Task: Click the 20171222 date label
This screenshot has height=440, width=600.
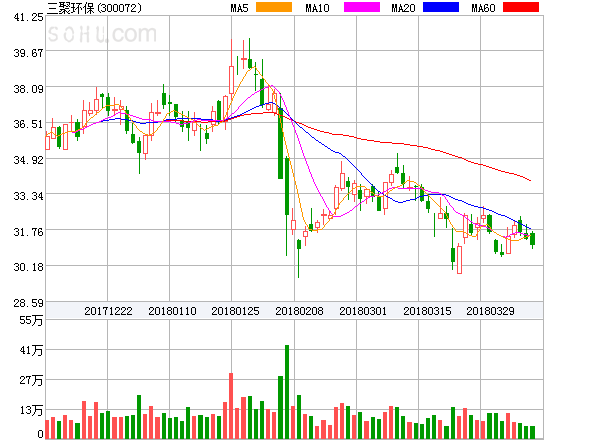Action: (108, 311)
